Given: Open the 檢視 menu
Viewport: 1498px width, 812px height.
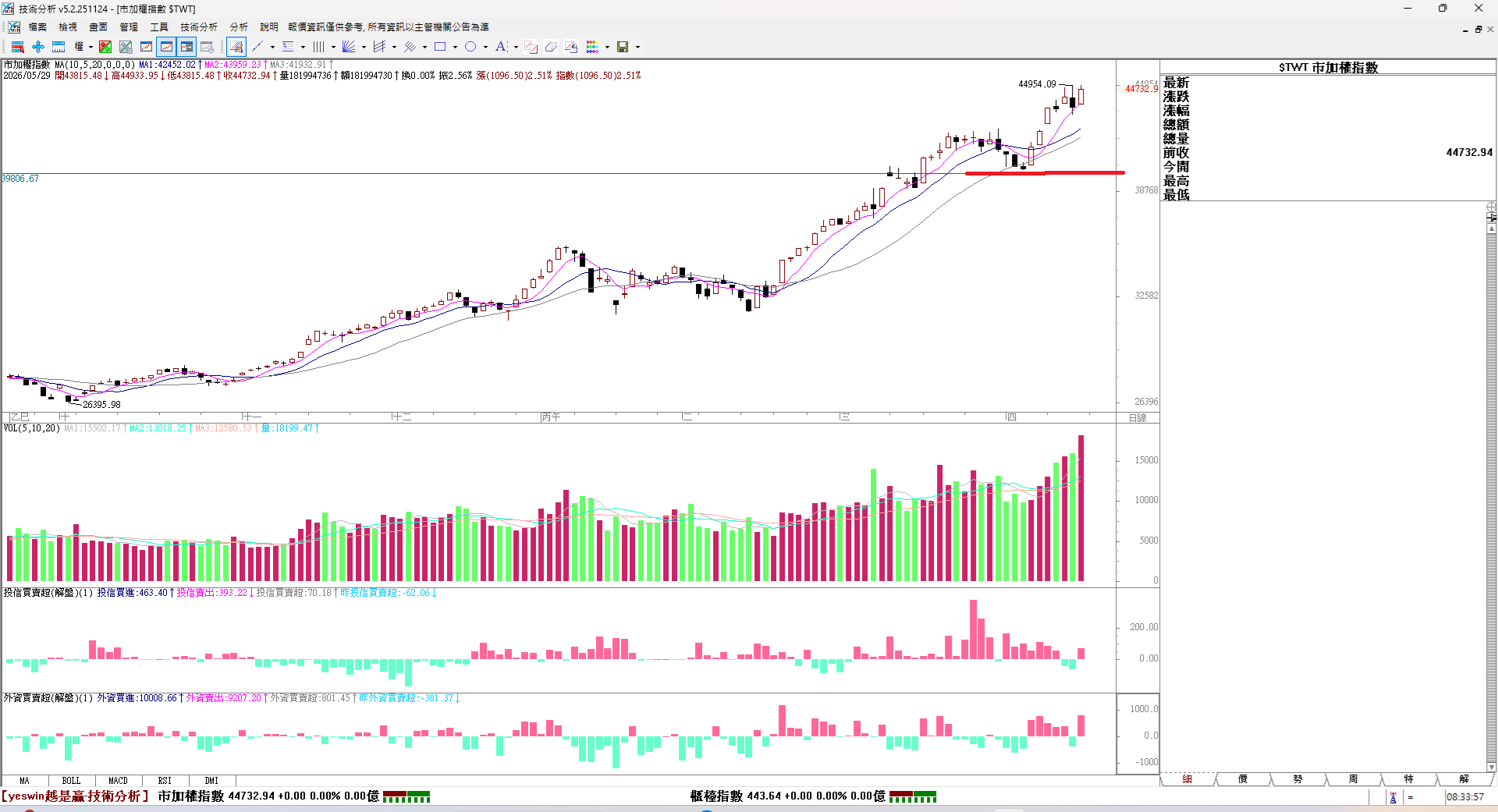Looking at the screenshot, I should (x=68, y=27).
